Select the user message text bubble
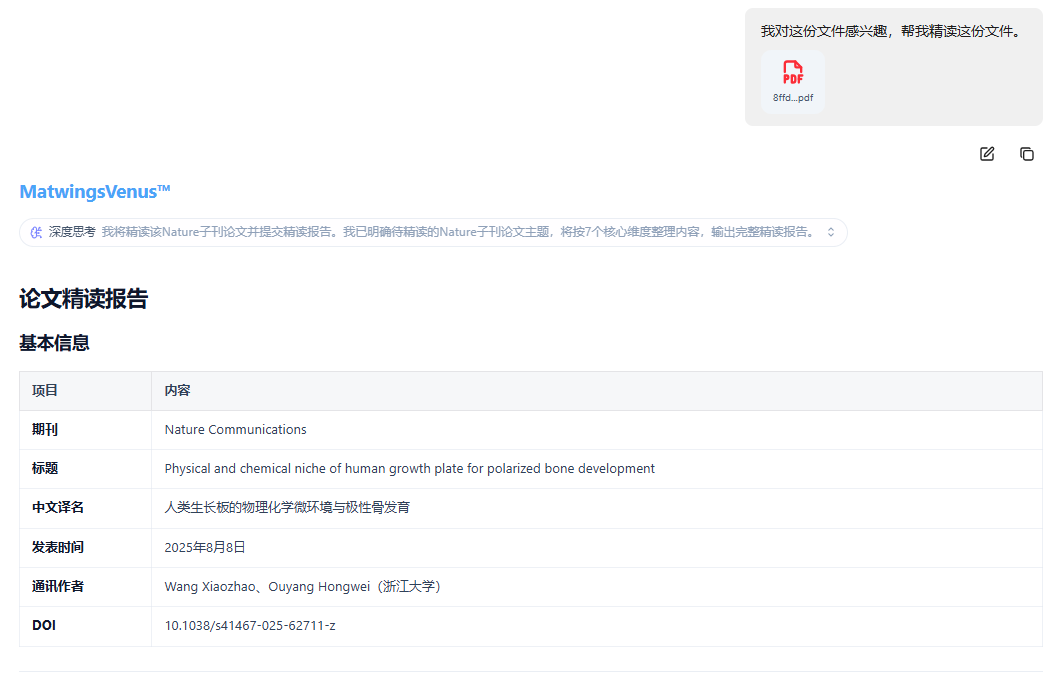1054x685 pixels. pos(893,67)
